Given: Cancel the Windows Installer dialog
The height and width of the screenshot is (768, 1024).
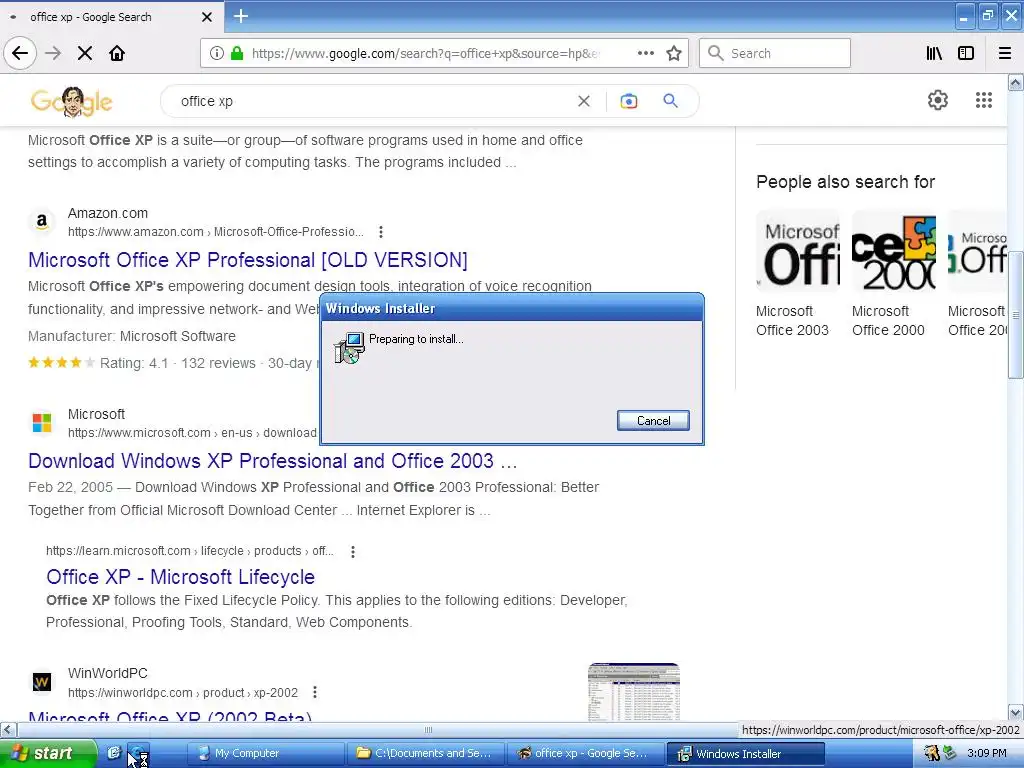Looking at the screenshot, I should click(653, 421).
